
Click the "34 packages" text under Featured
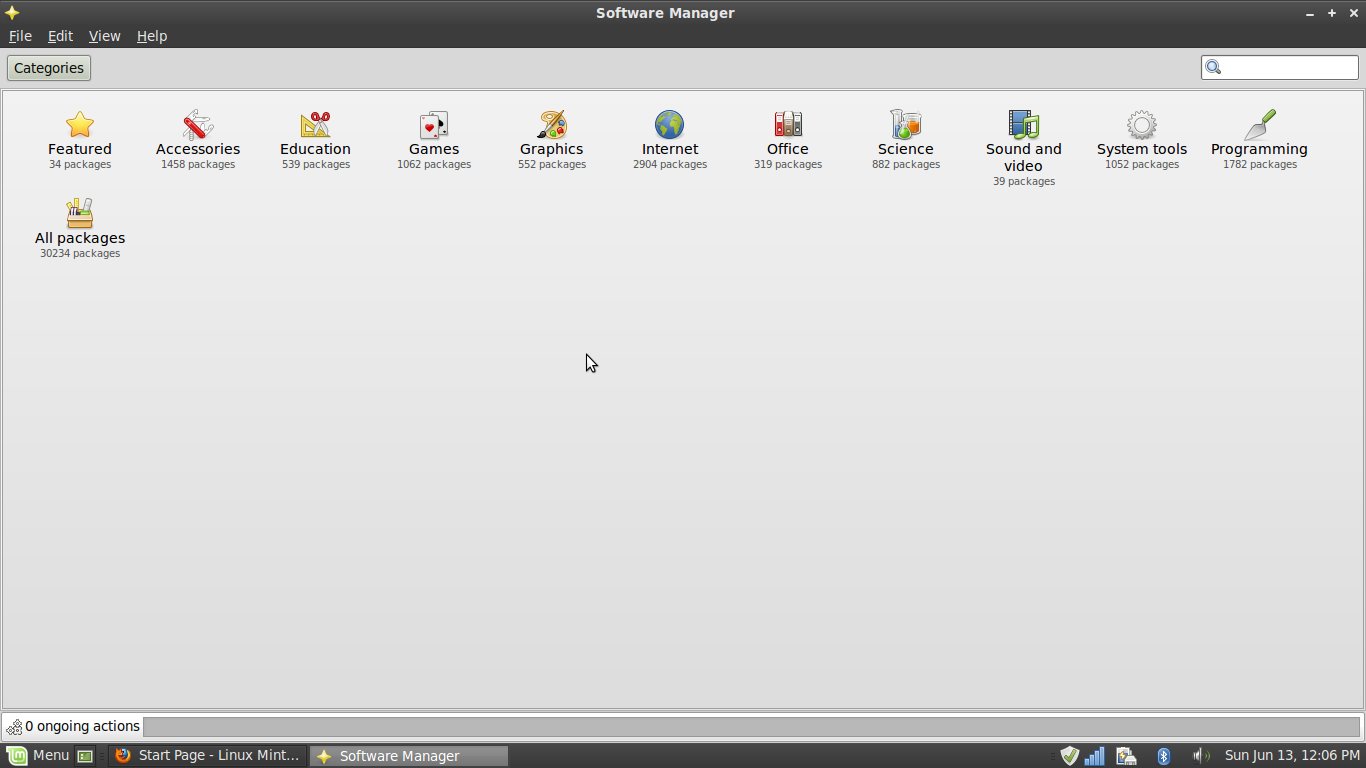tap(80, 165)
